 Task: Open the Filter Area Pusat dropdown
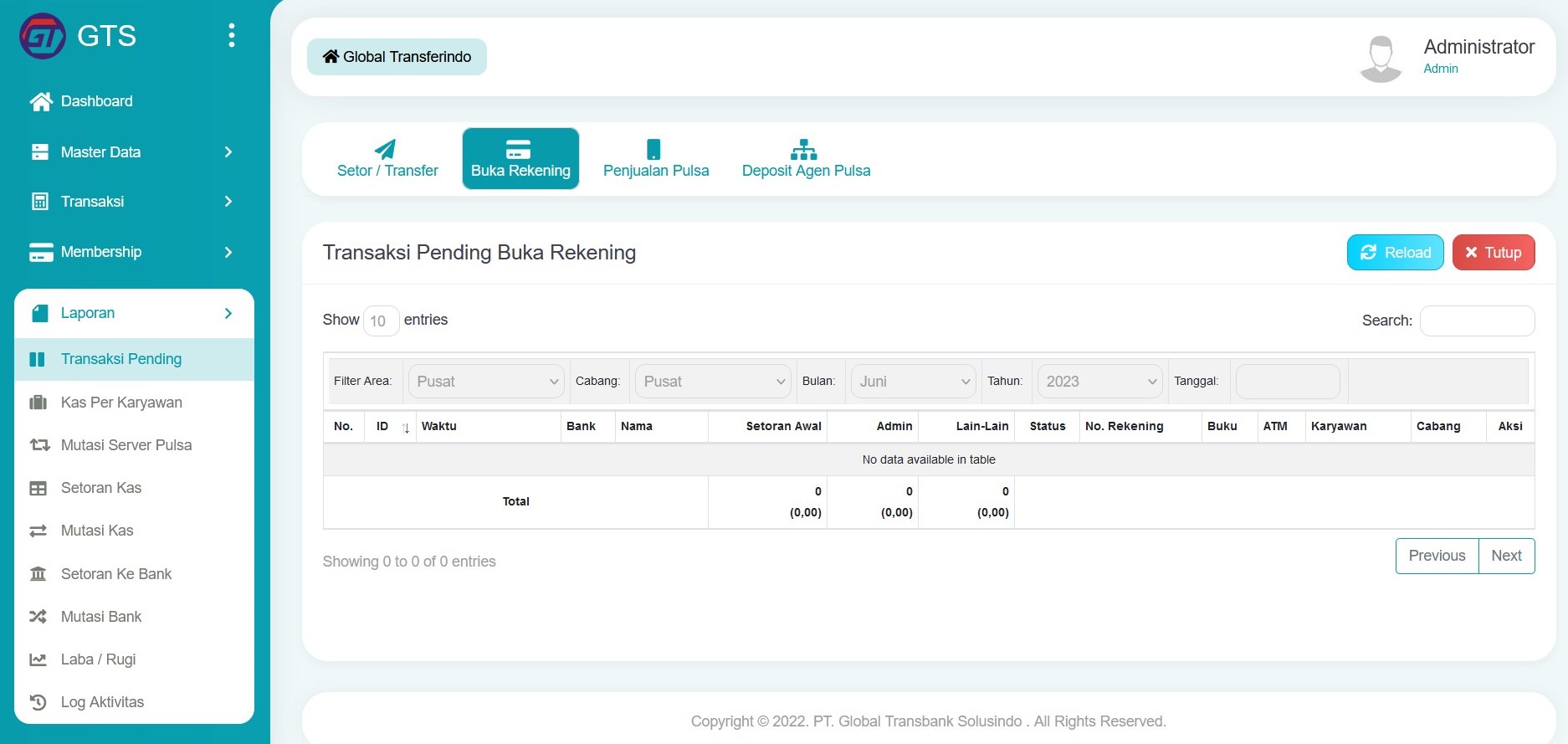click(x=487, y=382)
